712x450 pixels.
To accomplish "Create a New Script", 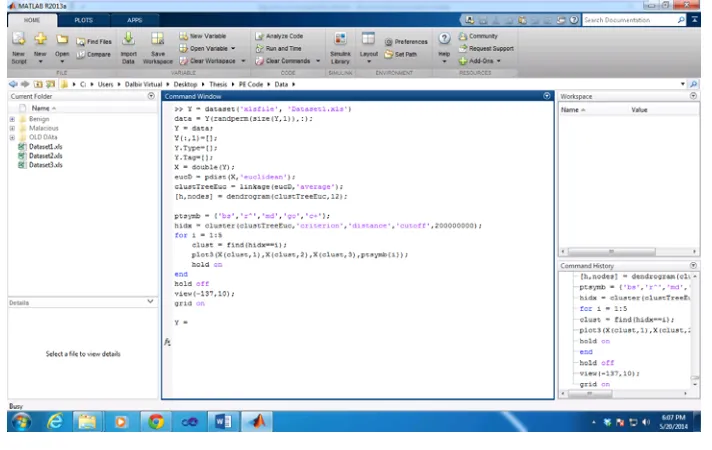I will [19, 48].
